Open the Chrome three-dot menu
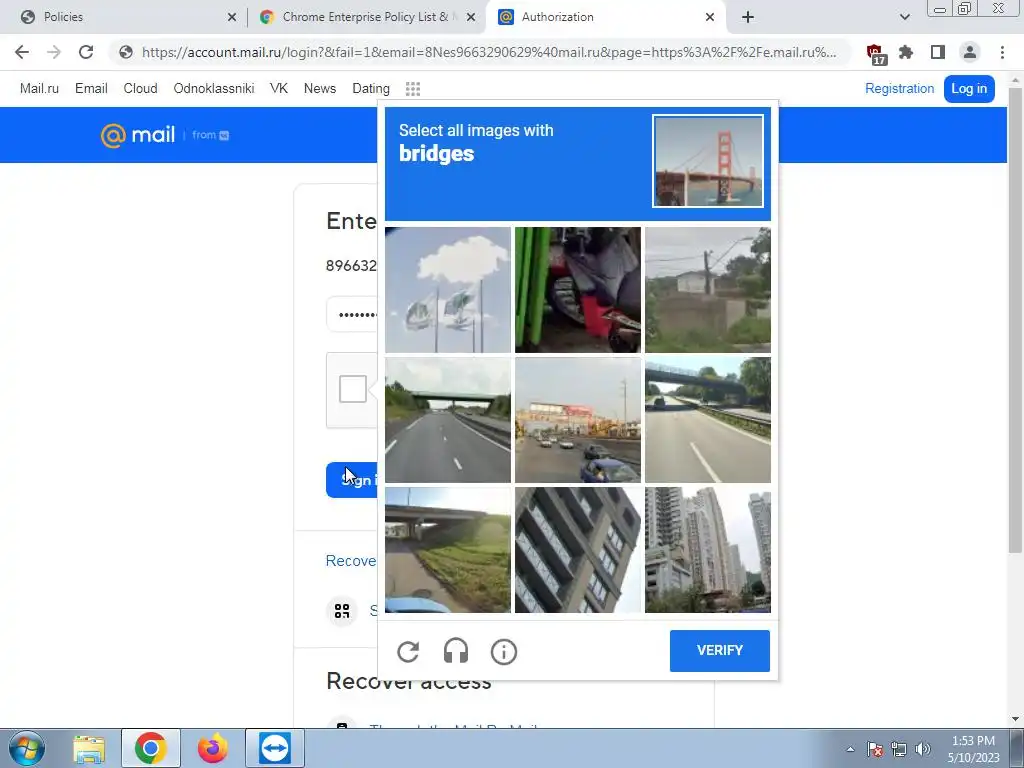The height and width of the screenshot is (768, 1024). tap(1002, 52)
